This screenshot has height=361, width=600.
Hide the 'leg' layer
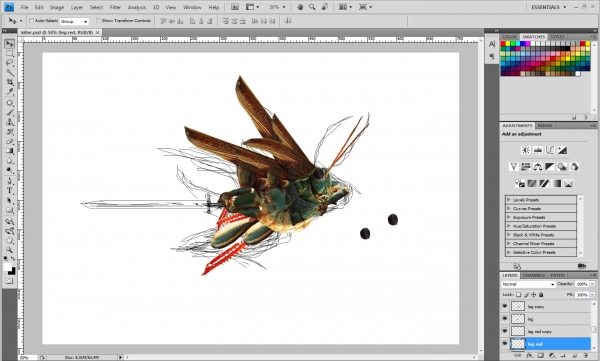point(505,319)
